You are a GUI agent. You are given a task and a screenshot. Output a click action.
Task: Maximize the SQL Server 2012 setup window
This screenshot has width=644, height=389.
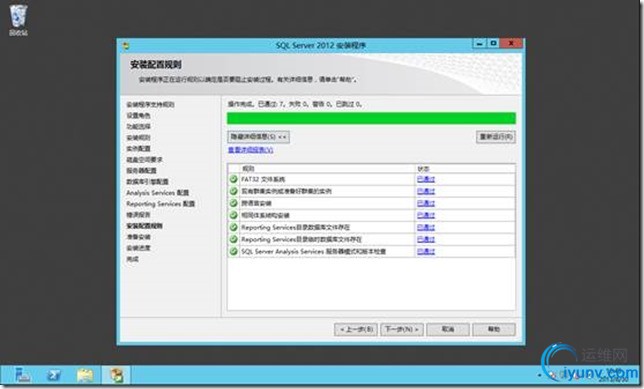[x=493, y=44]
